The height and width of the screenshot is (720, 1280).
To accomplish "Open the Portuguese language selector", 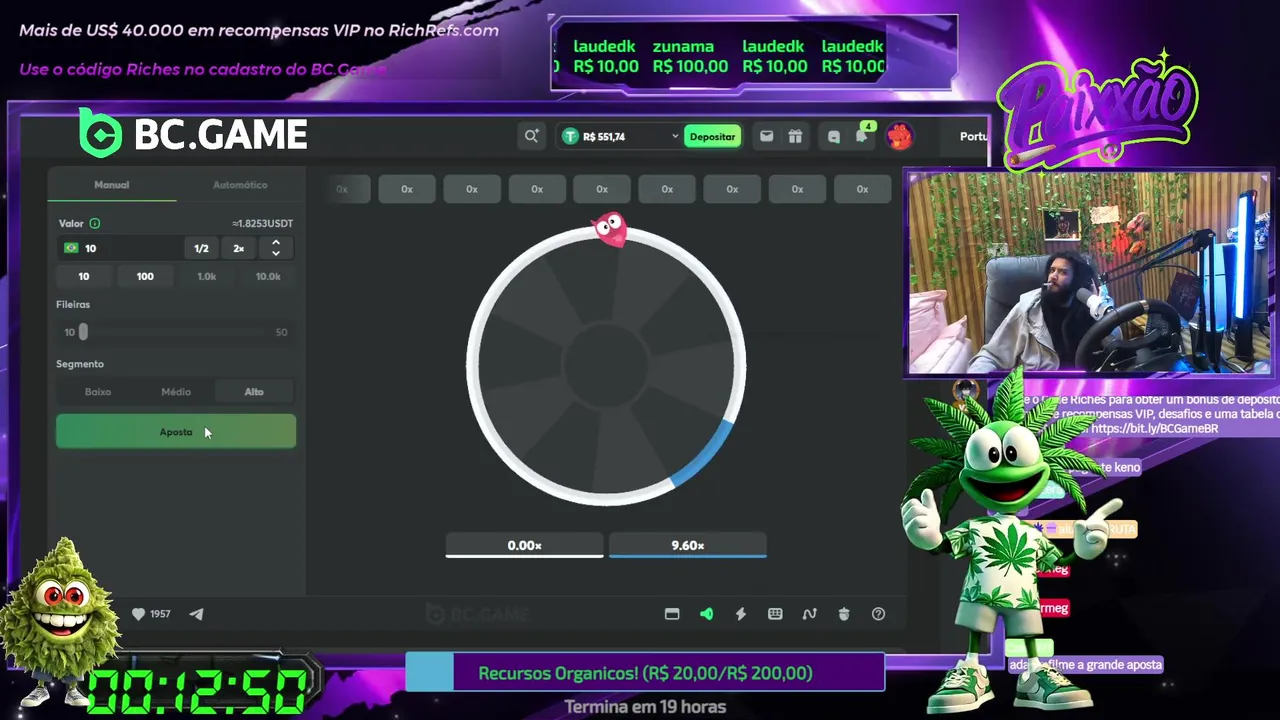I will click(x=973, y=136).
